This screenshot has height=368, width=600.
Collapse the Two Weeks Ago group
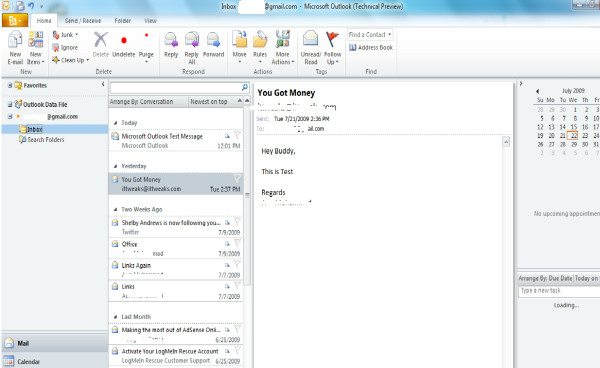click(x=115, y=210)
